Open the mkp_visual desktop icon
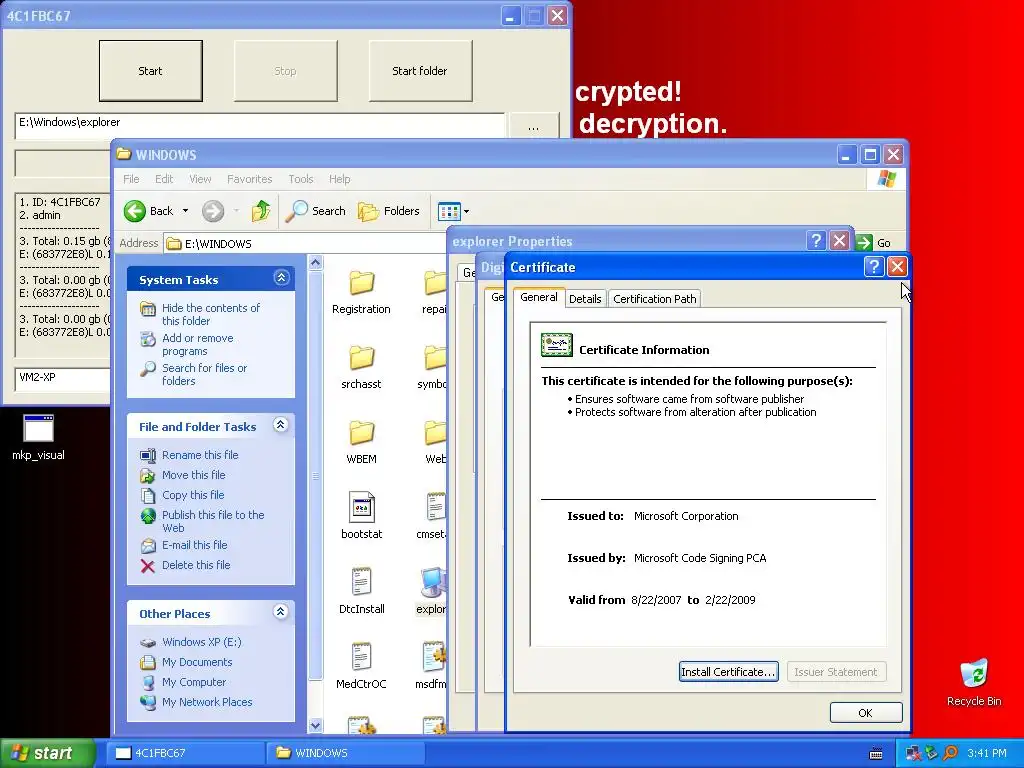This screenshot has height=768, width=1024. pyautogui.click(x=38, y=437)
